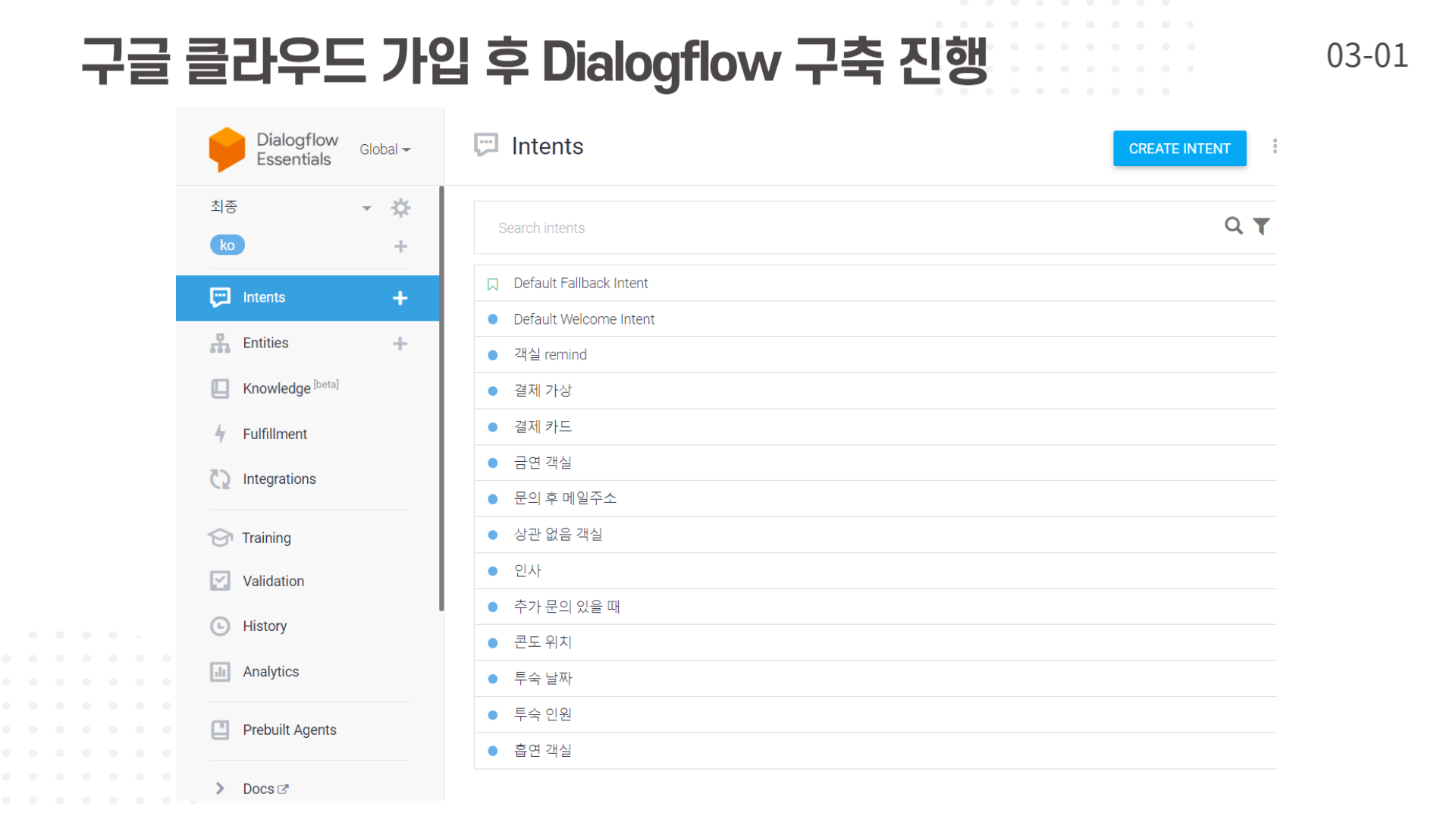Image resolution: width=1456 pixels, height=819 pixels.
Task: Click the sidebar vertical scrollbar
Action: pyautogui.click(x=441, y=398)
